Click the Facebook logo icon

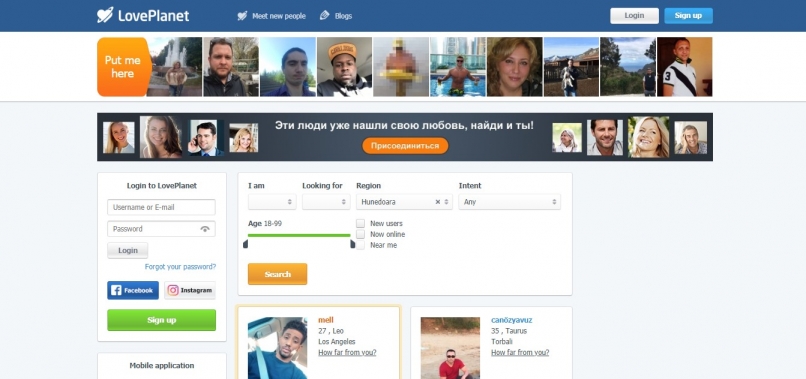(116, 290)
